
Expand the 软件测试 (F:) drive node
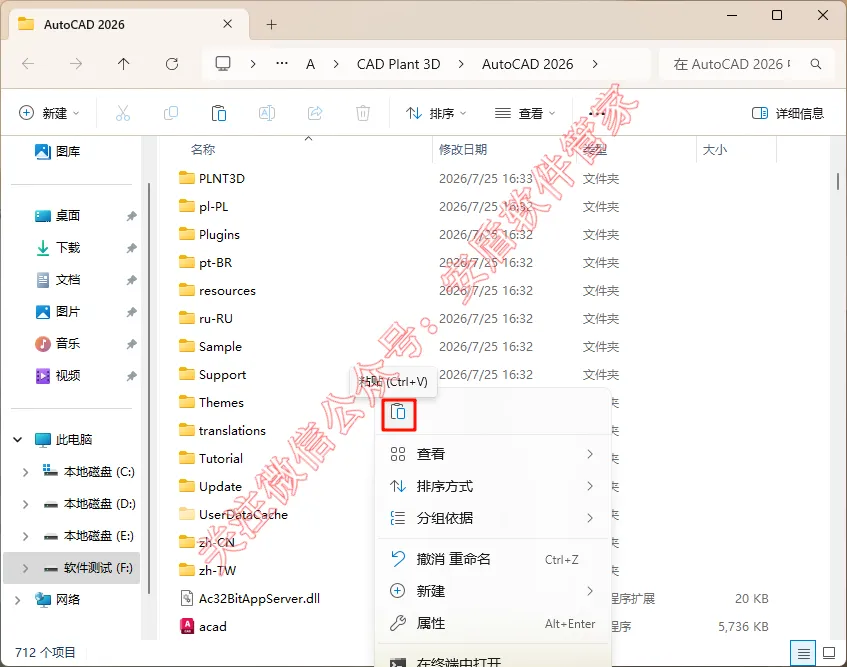[25, 568]
